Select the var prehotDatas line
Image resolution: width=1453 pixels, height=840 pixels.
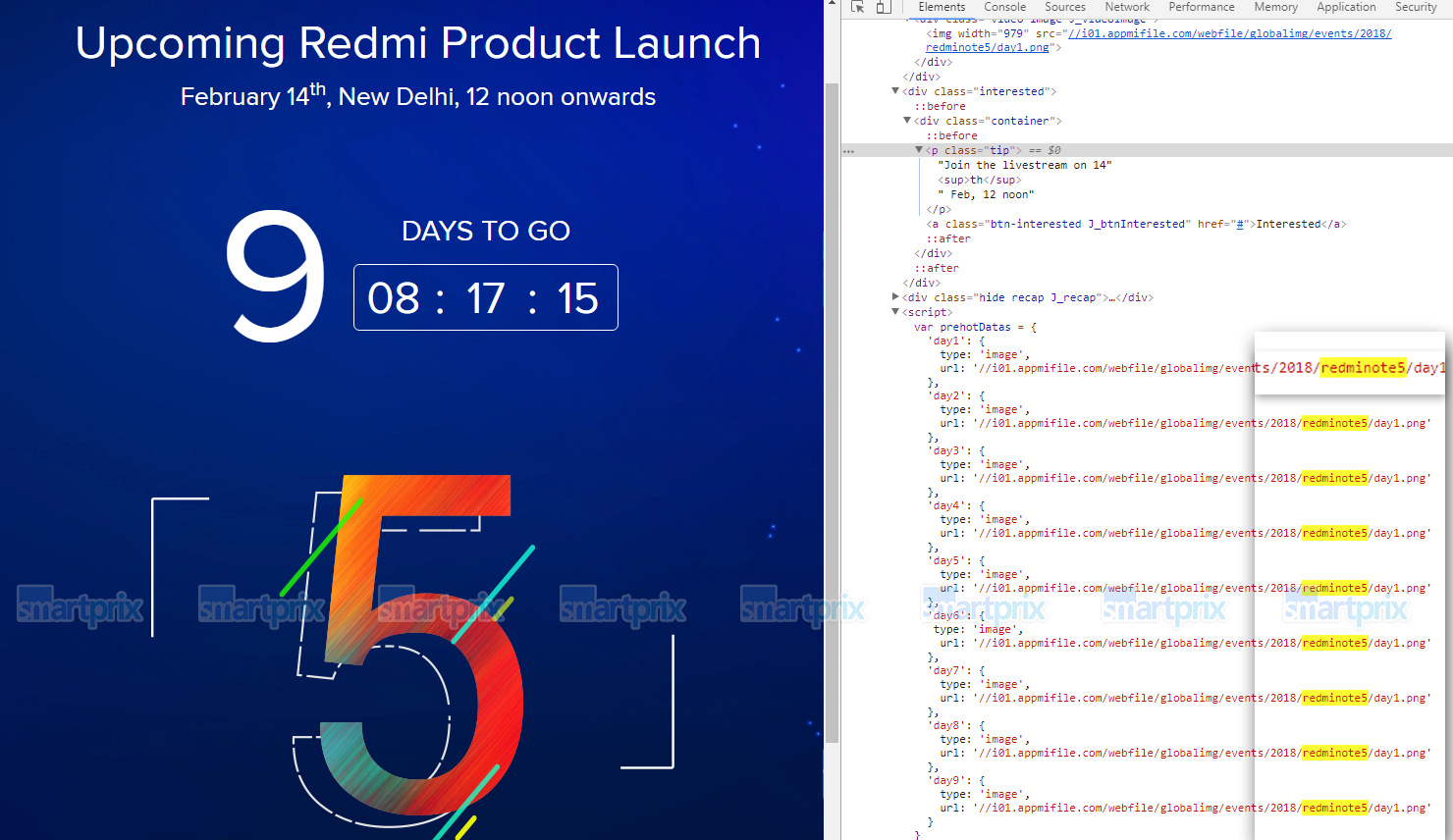[x=976, y=327]
